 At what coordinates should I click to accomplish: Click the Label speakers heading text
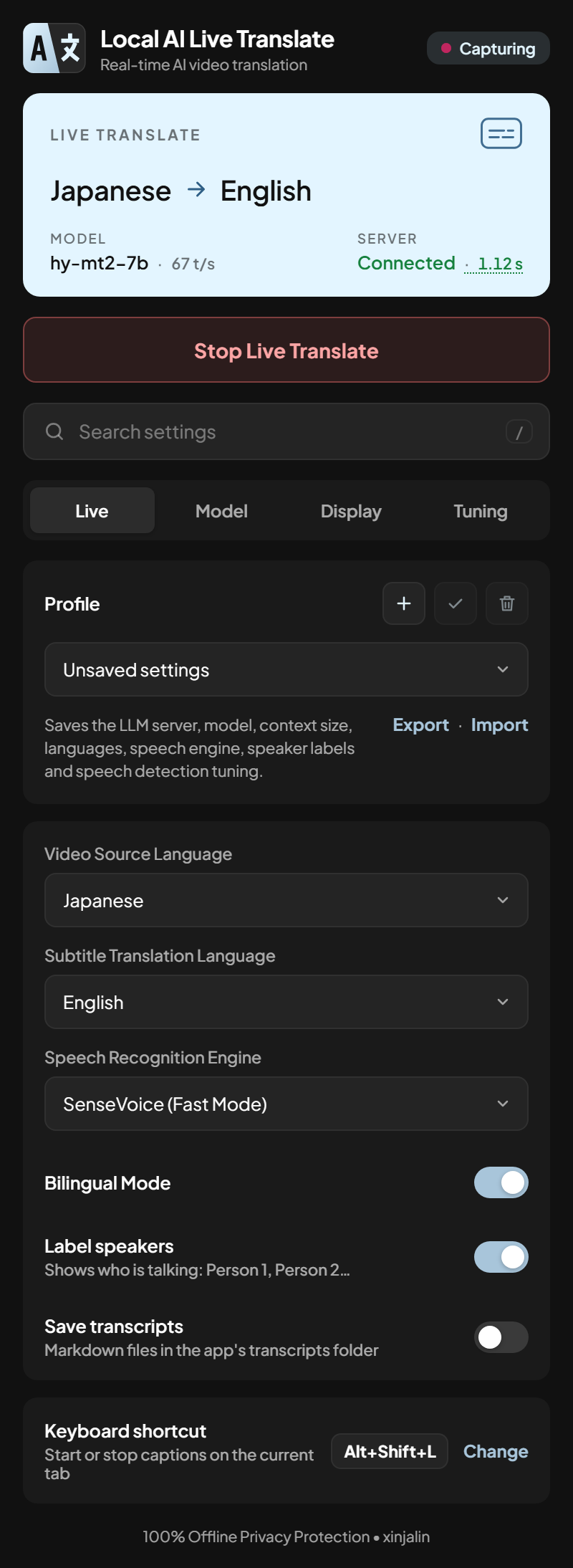click(109, 1246)
